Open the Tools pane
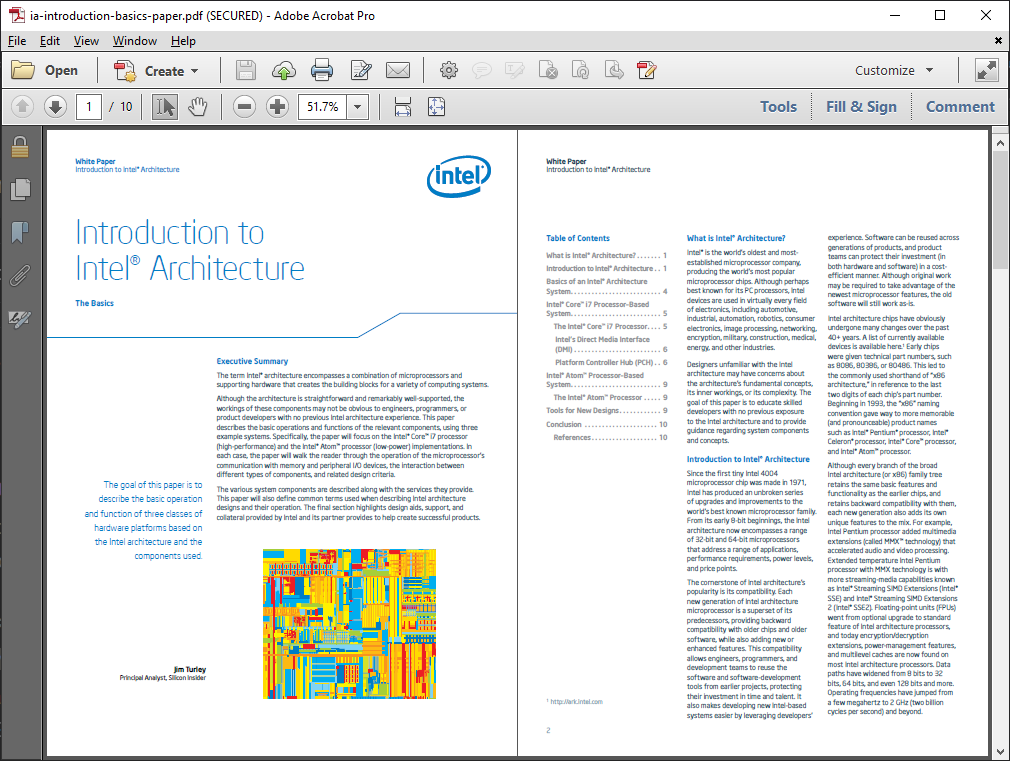 [778, 107]
